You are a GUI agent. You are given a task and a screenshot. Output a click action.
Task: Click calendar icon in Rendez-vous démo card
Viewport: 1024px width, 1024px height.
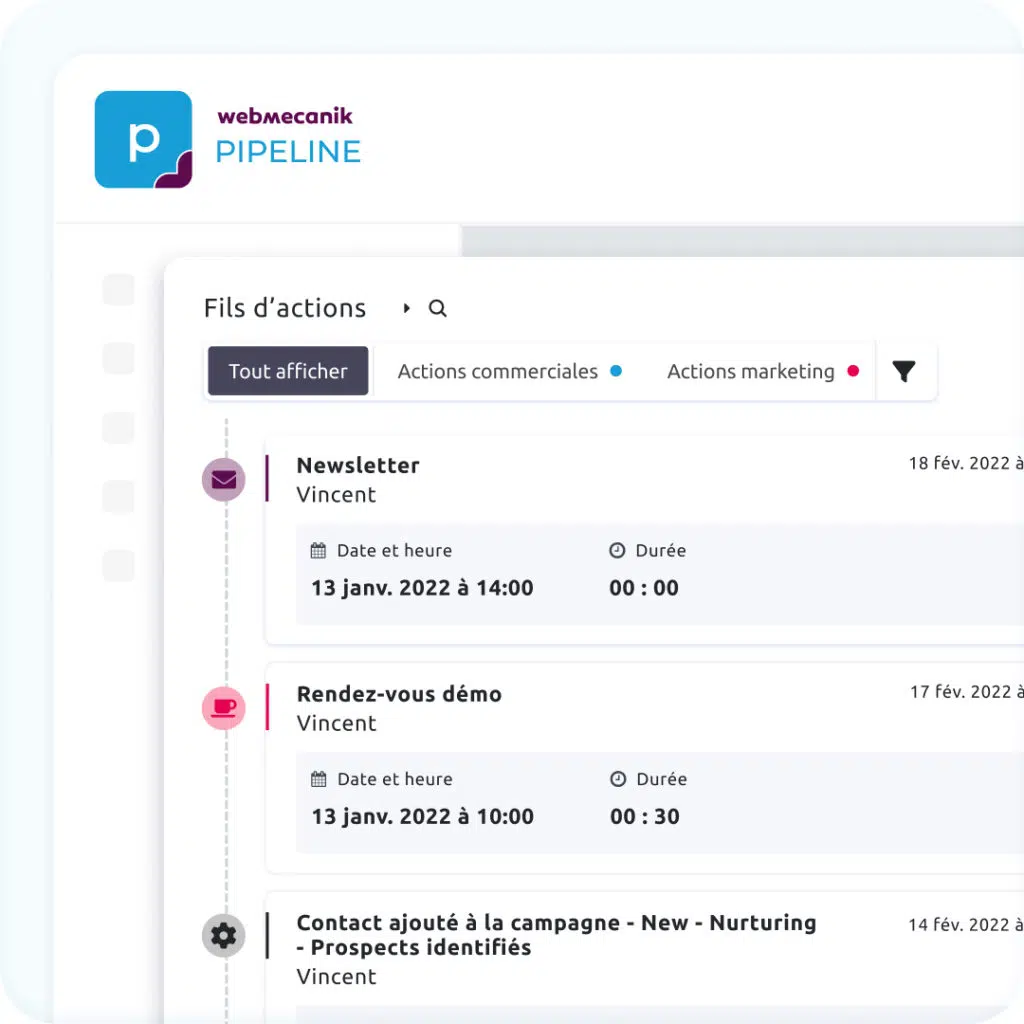tap(319, 779)
